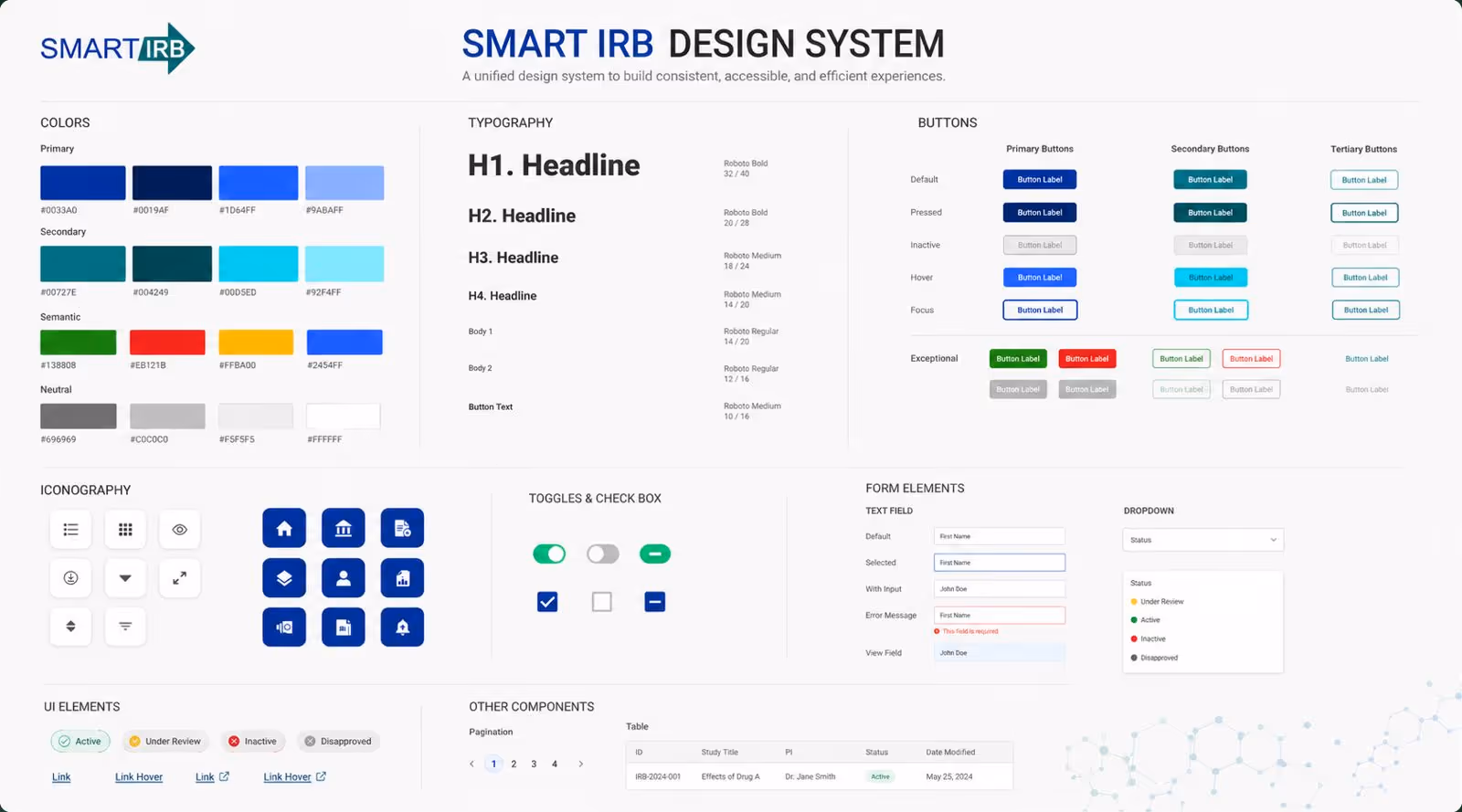Click the blue layers stack icon tile
Screen dimensions: 1462x812
point(284,578)
